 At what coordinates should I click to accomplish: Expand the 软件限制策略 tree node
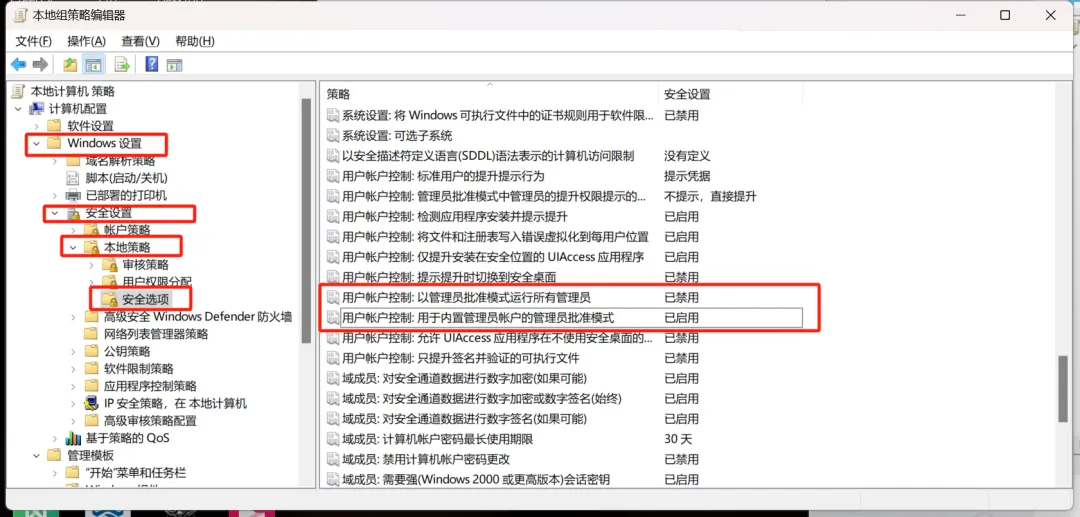coord(73,368)
